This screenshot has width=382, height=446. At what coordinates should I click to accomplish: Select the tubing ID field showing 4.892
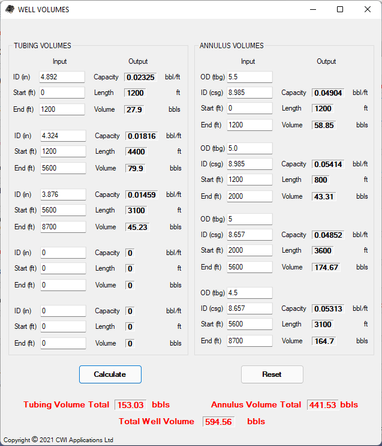coord(62,77)
